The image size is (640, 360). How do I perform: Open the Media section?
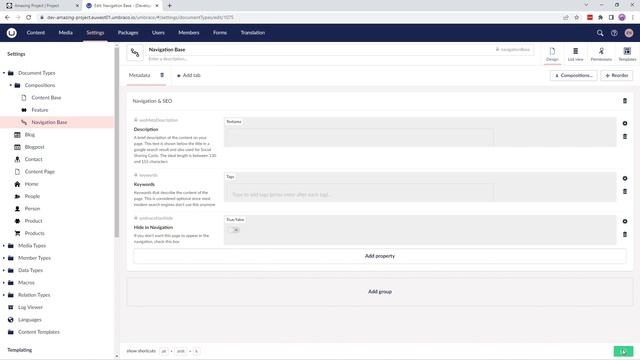[65, 33]
